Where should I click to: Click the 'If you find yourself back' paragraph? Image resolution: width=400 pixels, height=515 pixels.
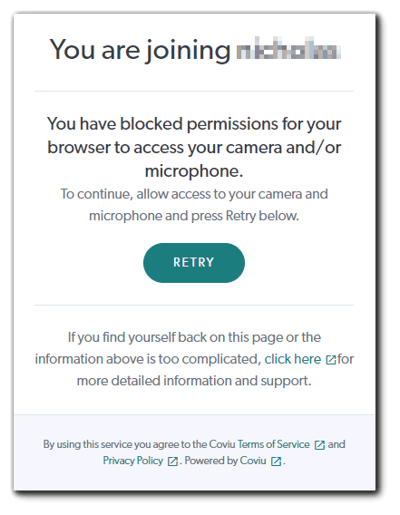point(194,359)
